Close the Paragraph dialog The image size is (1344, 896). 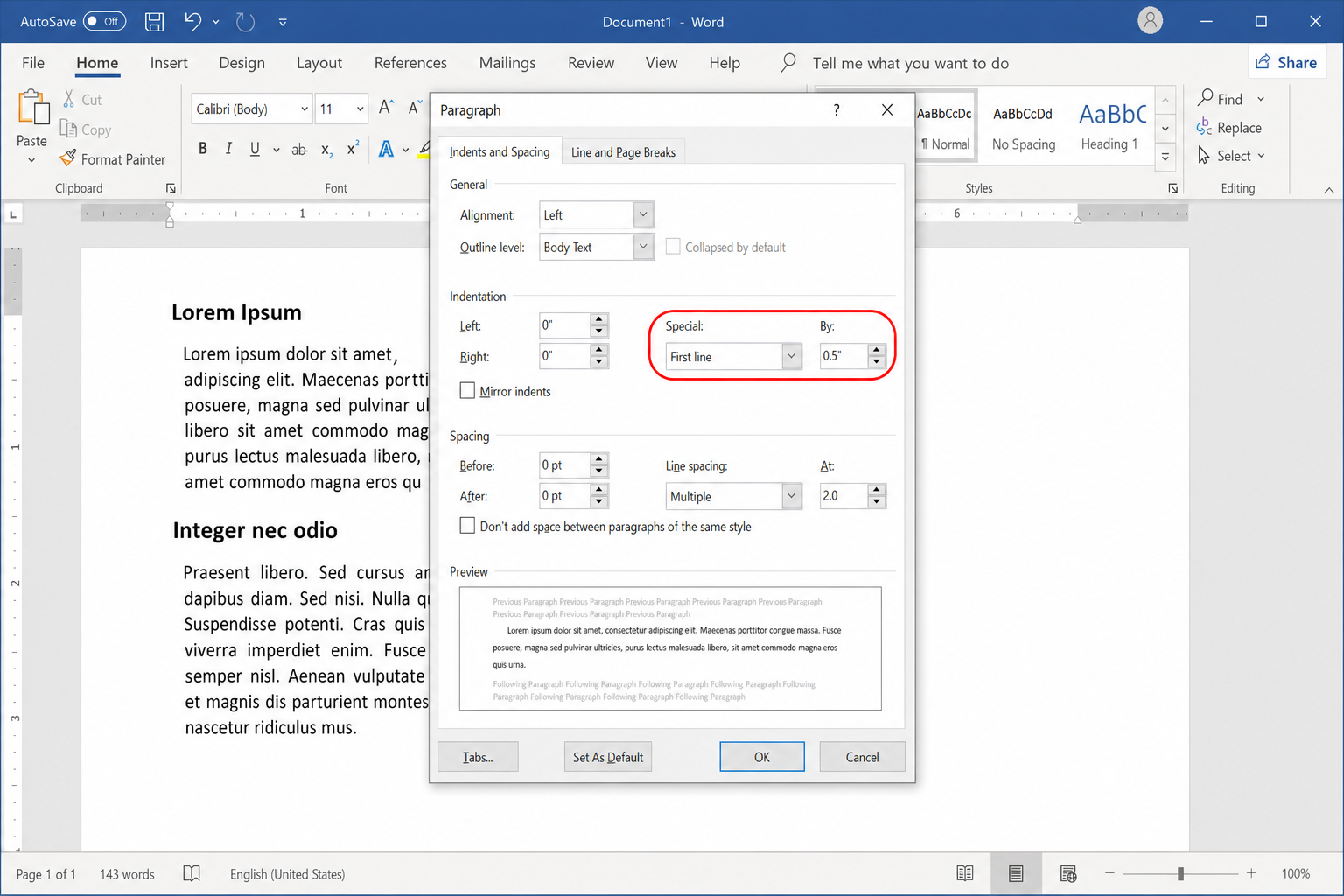tap(887, 109)
